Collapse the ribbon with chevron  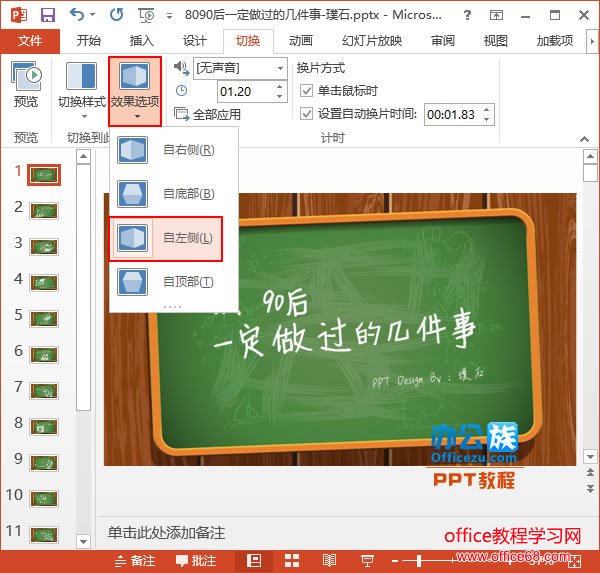[x=584, y=139]
